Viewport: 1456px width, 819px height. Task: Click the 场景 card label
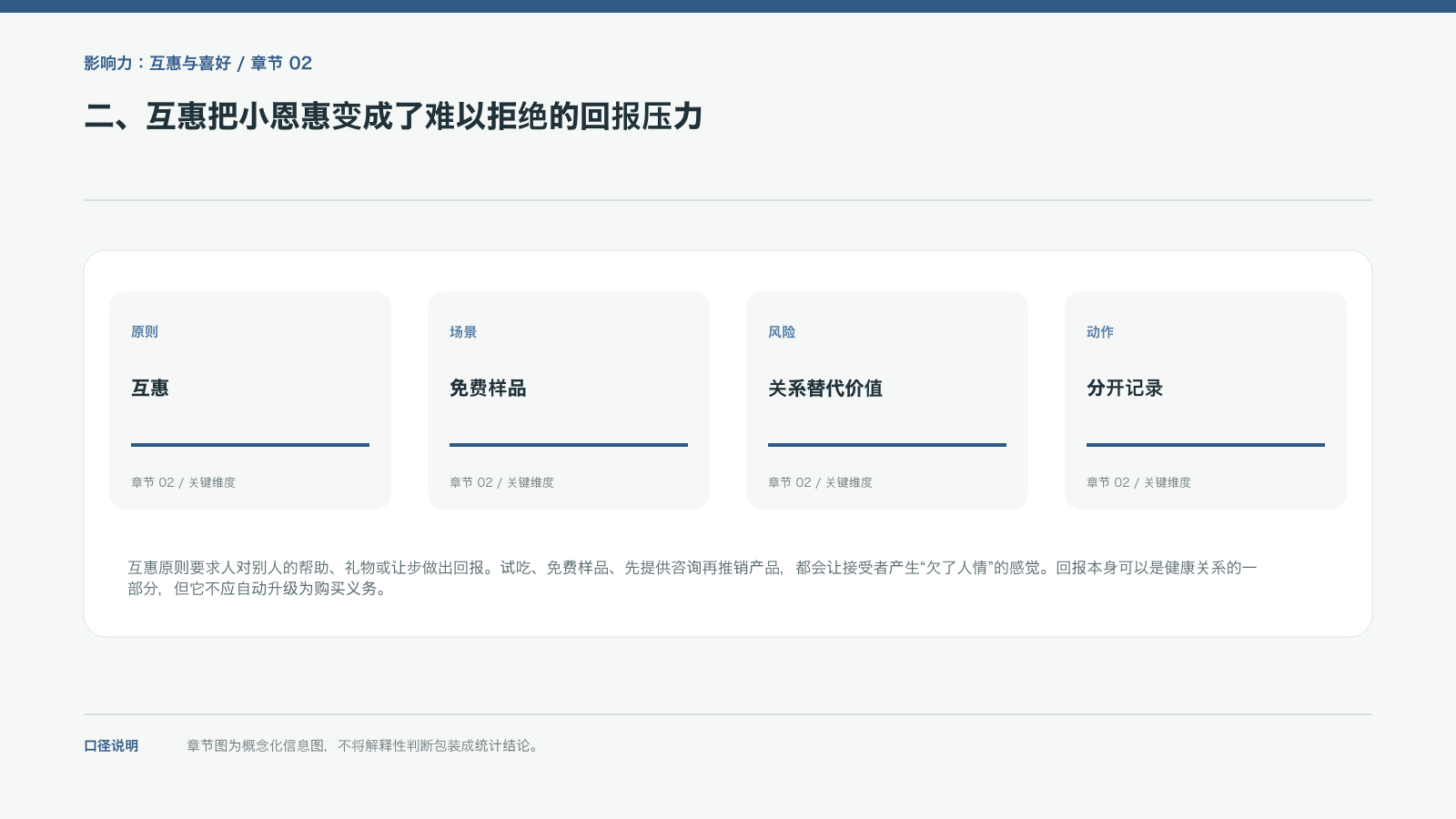point(463,332)
